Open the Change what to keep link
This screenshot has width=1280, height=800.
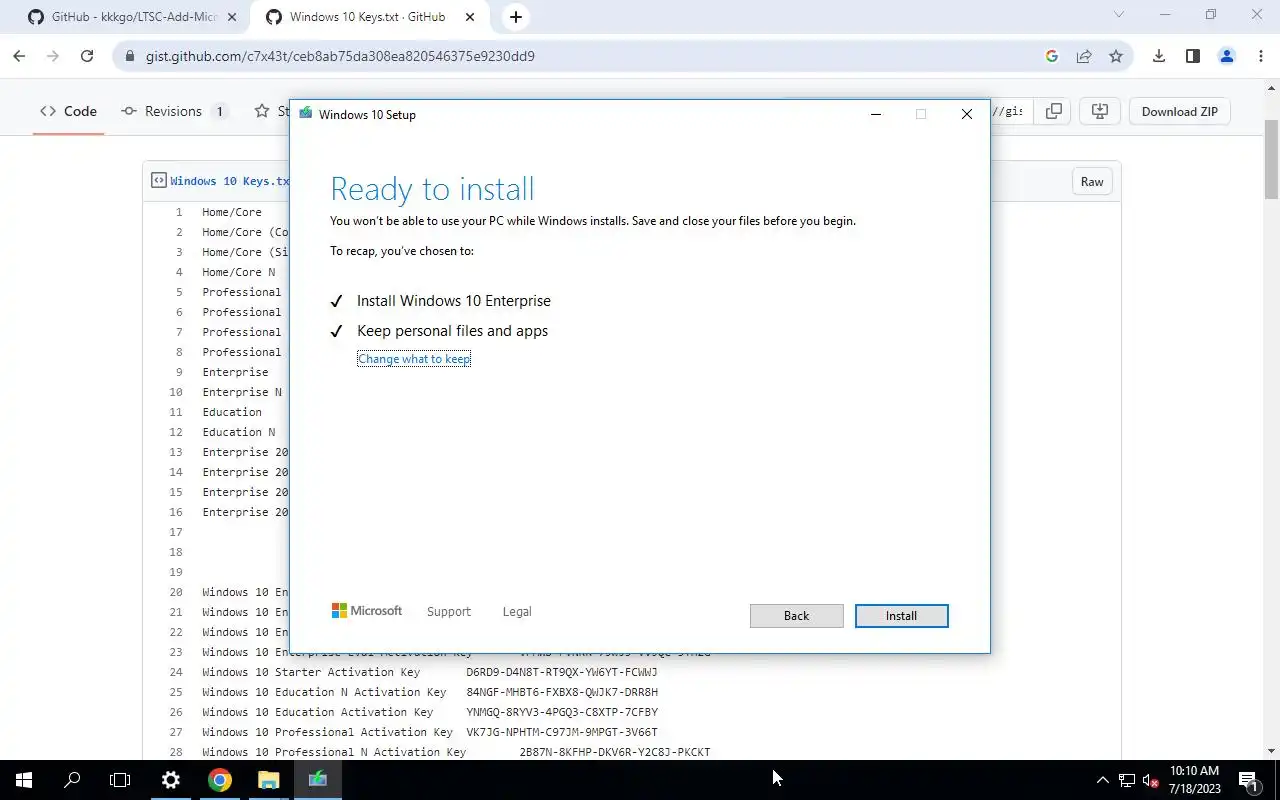[x=414, y=359]
